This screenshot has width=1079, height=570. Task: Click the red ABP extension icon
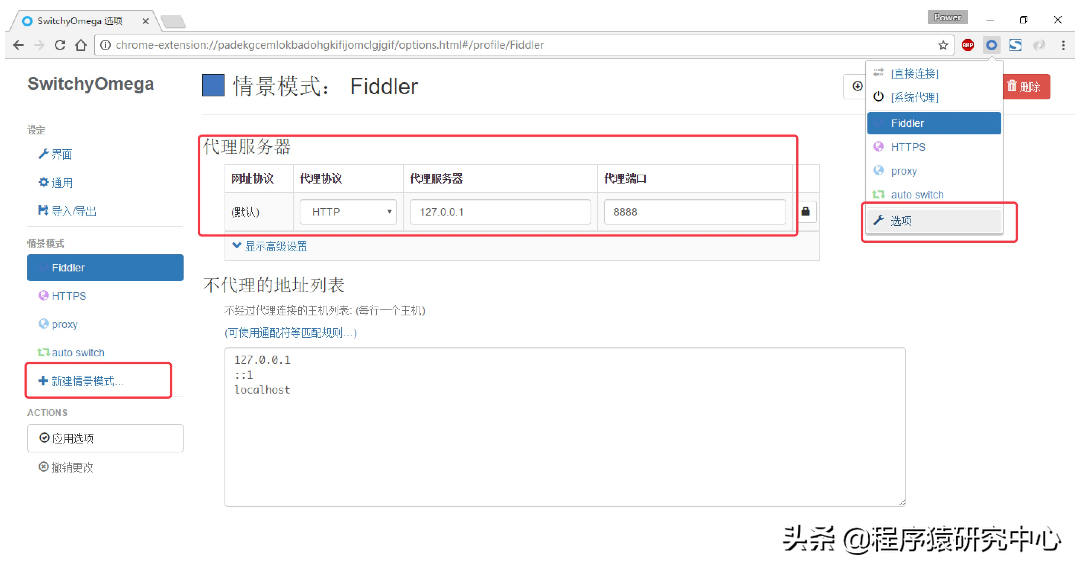tap(968, 45)
